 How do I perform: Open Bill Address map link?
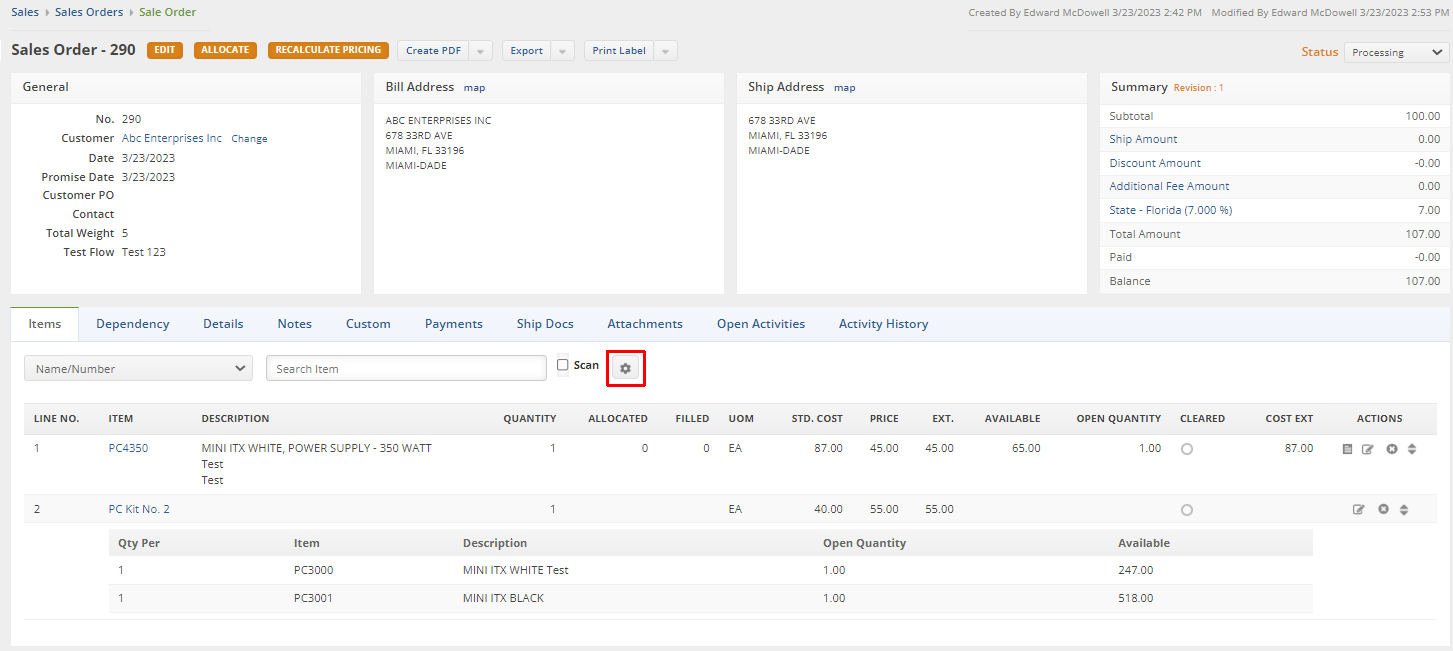click(474, 88)
